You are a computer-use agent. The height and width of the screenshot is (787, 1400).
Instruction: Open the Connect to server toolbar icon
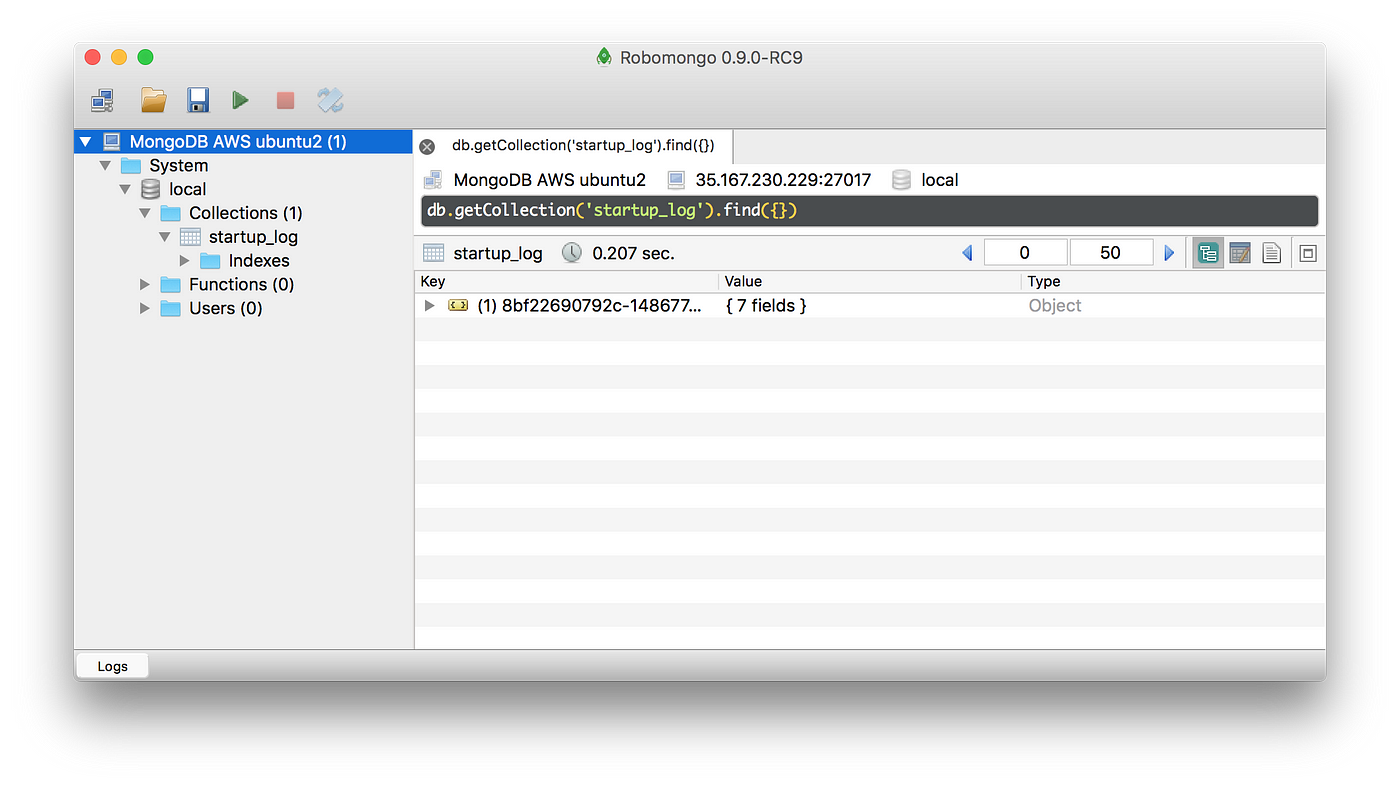102,100
